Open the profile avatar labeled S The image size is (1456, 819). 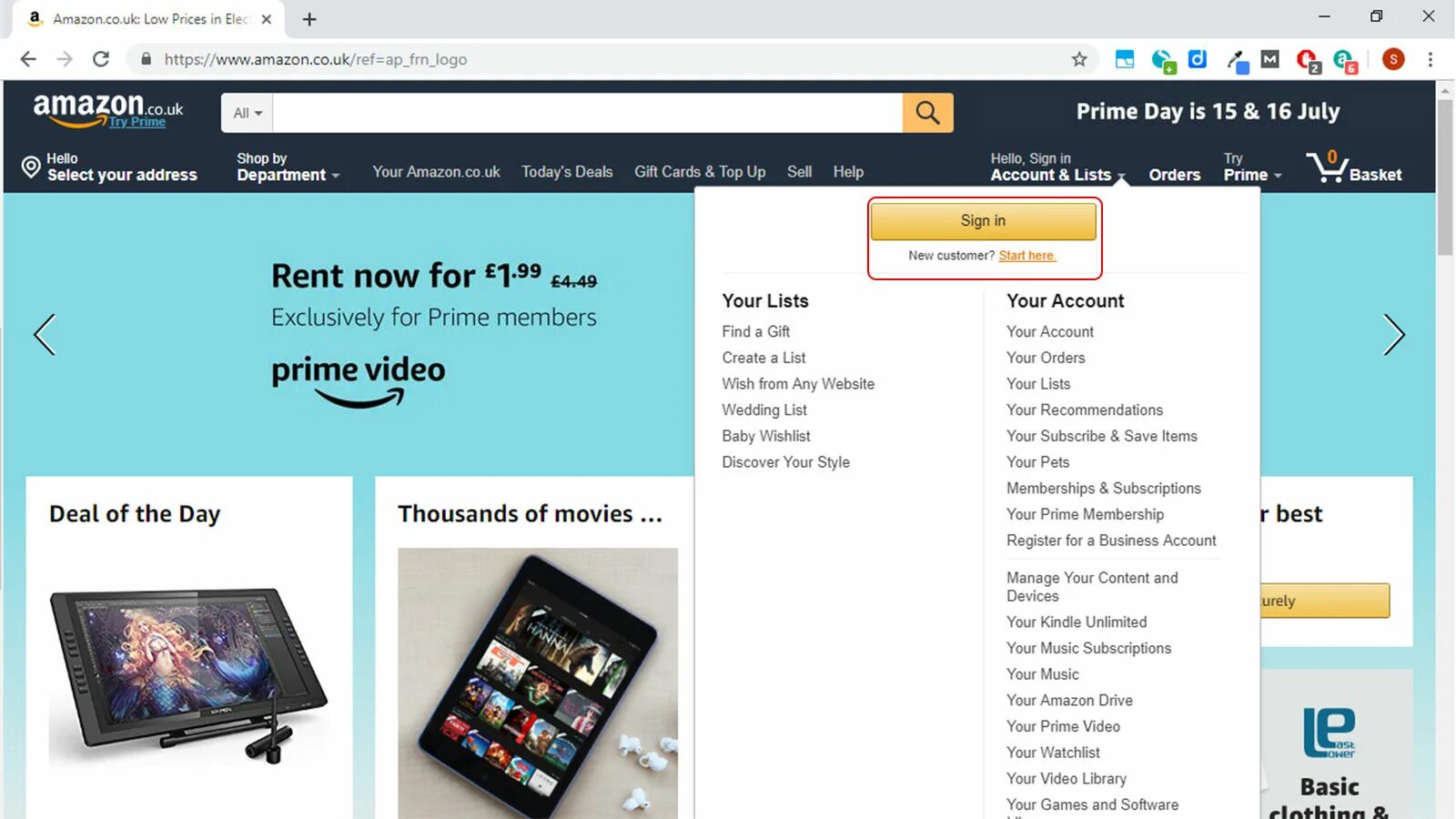[x=1393, y=59]
